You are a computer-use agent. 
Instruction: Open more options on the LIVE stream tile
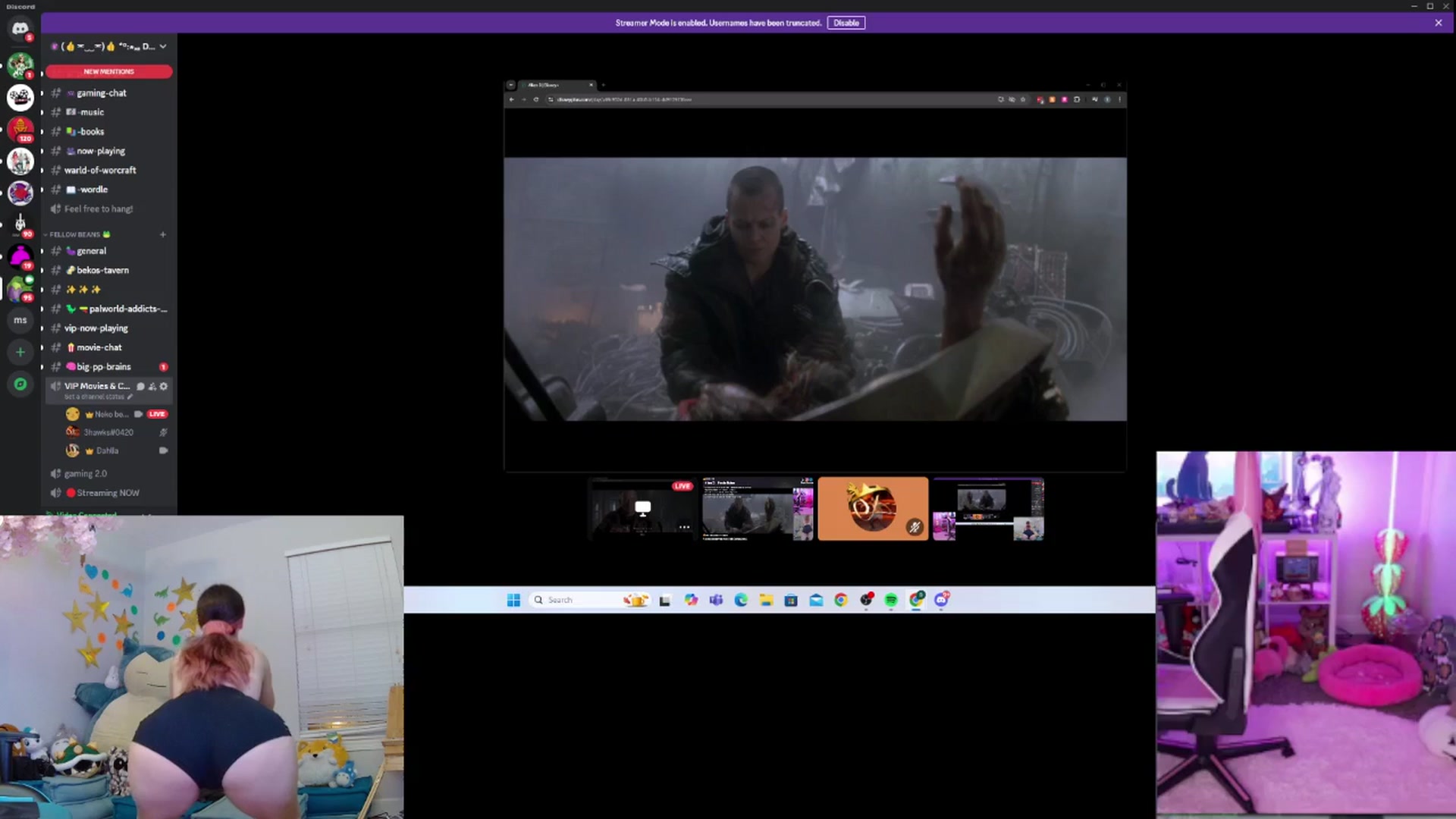pyautogui.click(x=684, y=527)
